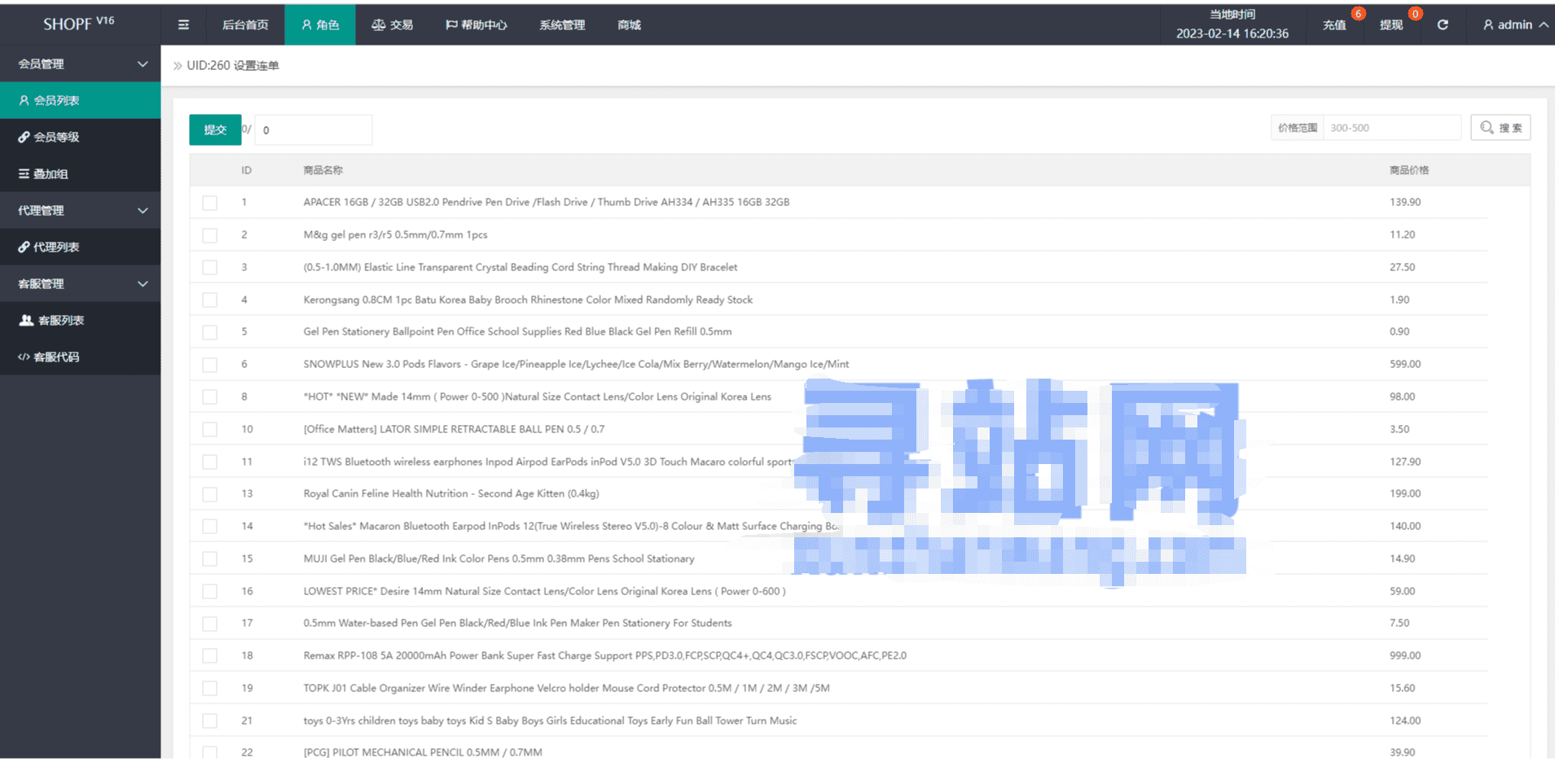Select checkbox for SNOWPLUS New 3.0 Pods

click(210, 365)
